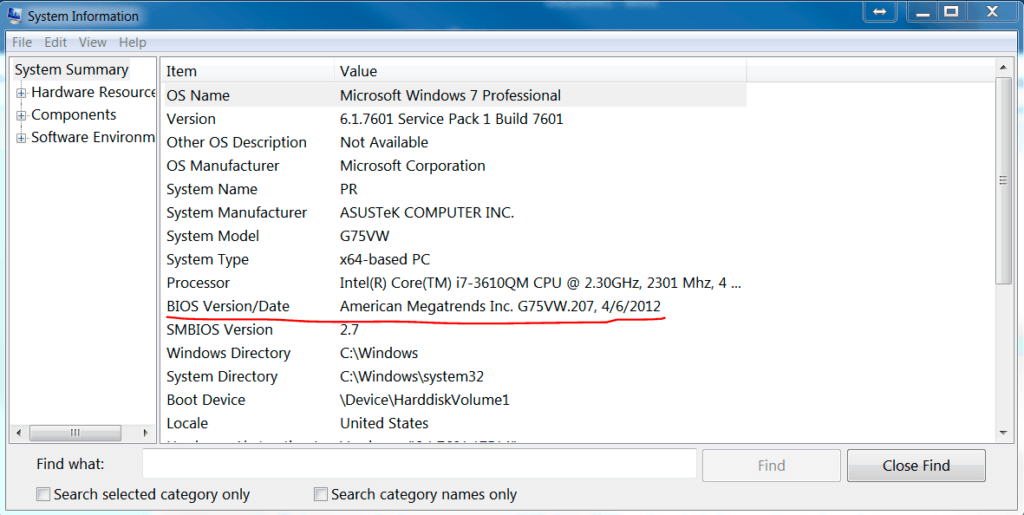Select the Windows Directory row

tap(455, 353)
